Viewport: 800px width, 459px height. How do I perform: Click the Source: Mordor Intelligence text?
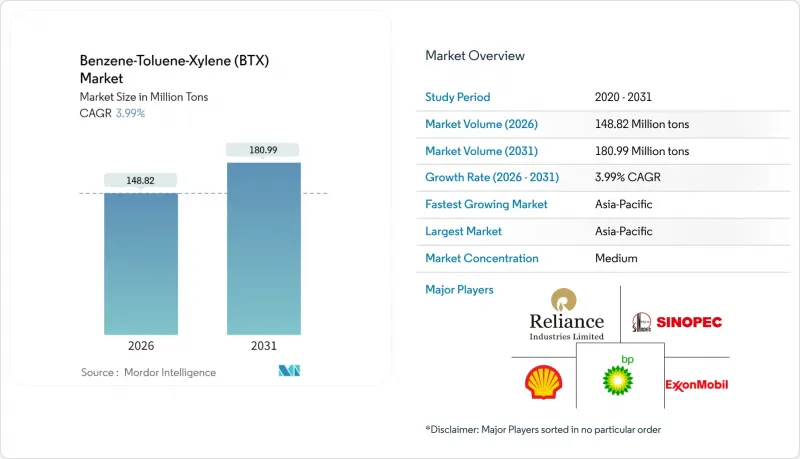148,372
